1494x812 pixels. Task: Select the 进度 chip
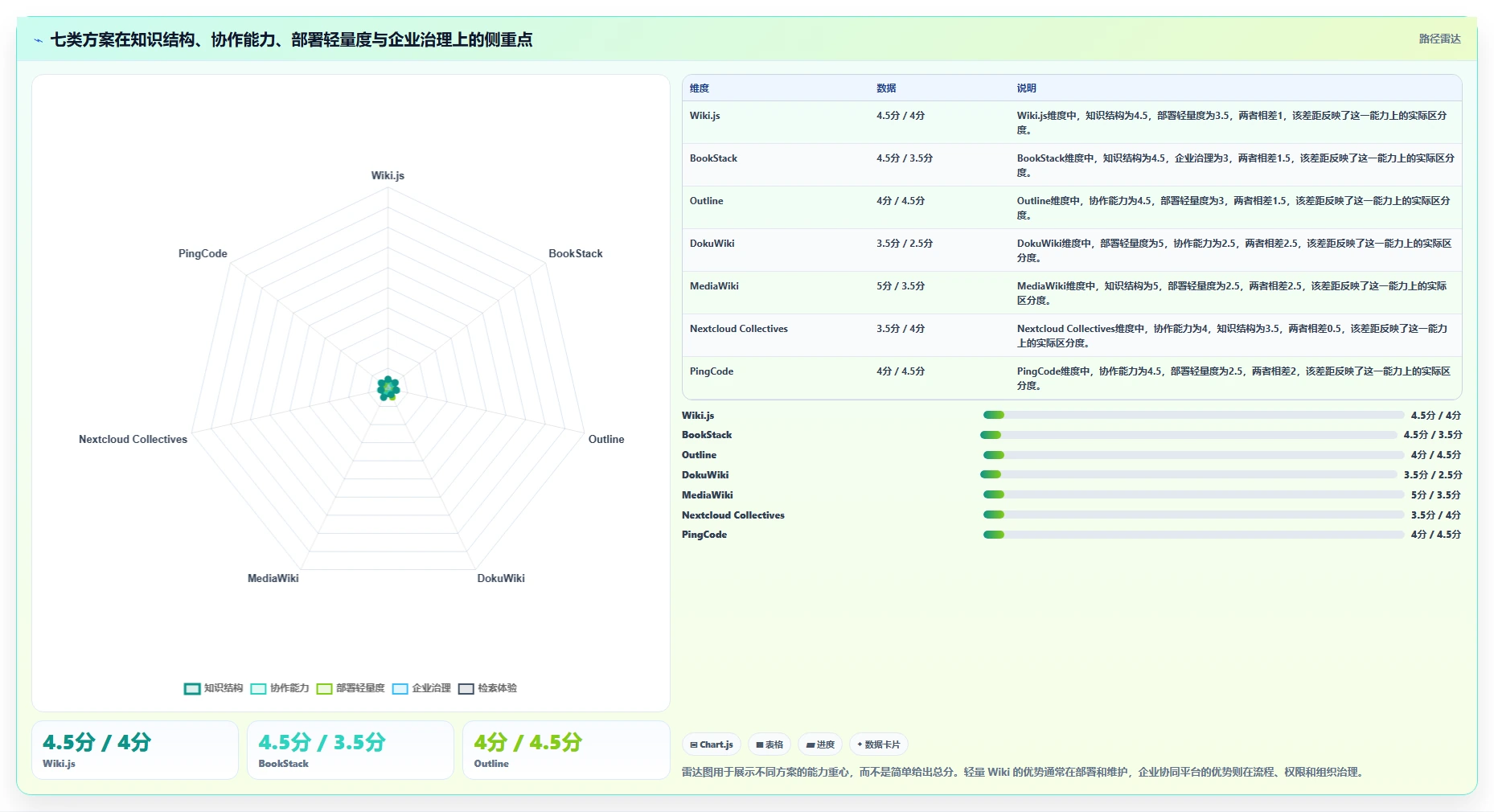tap(820, 744)
